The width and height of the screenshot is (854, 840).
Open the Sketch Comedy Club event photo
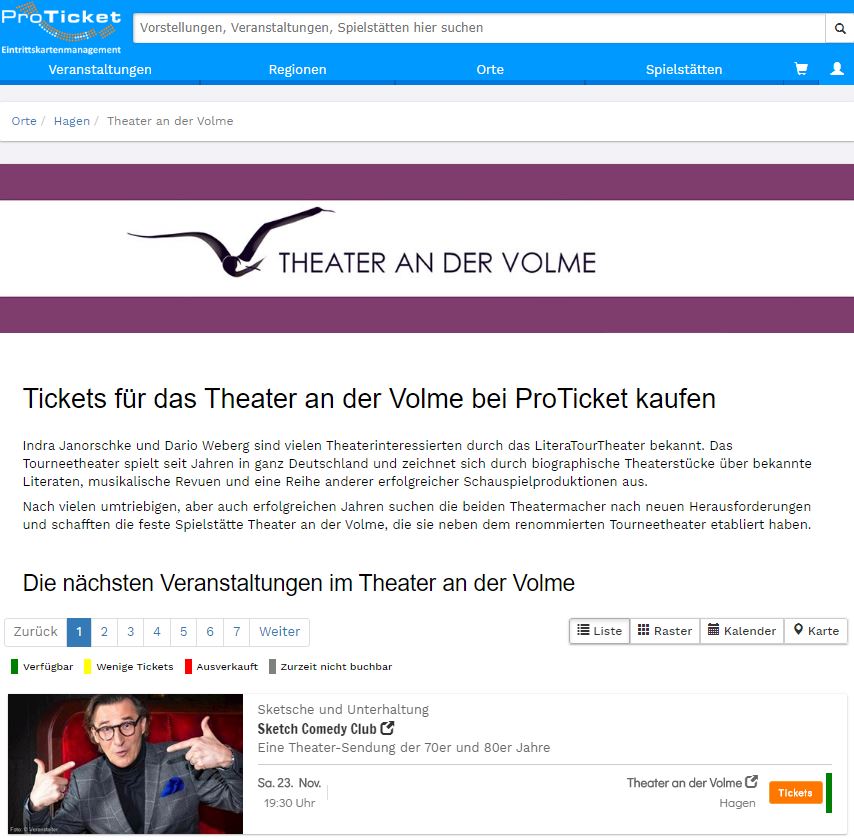(125, 764)
